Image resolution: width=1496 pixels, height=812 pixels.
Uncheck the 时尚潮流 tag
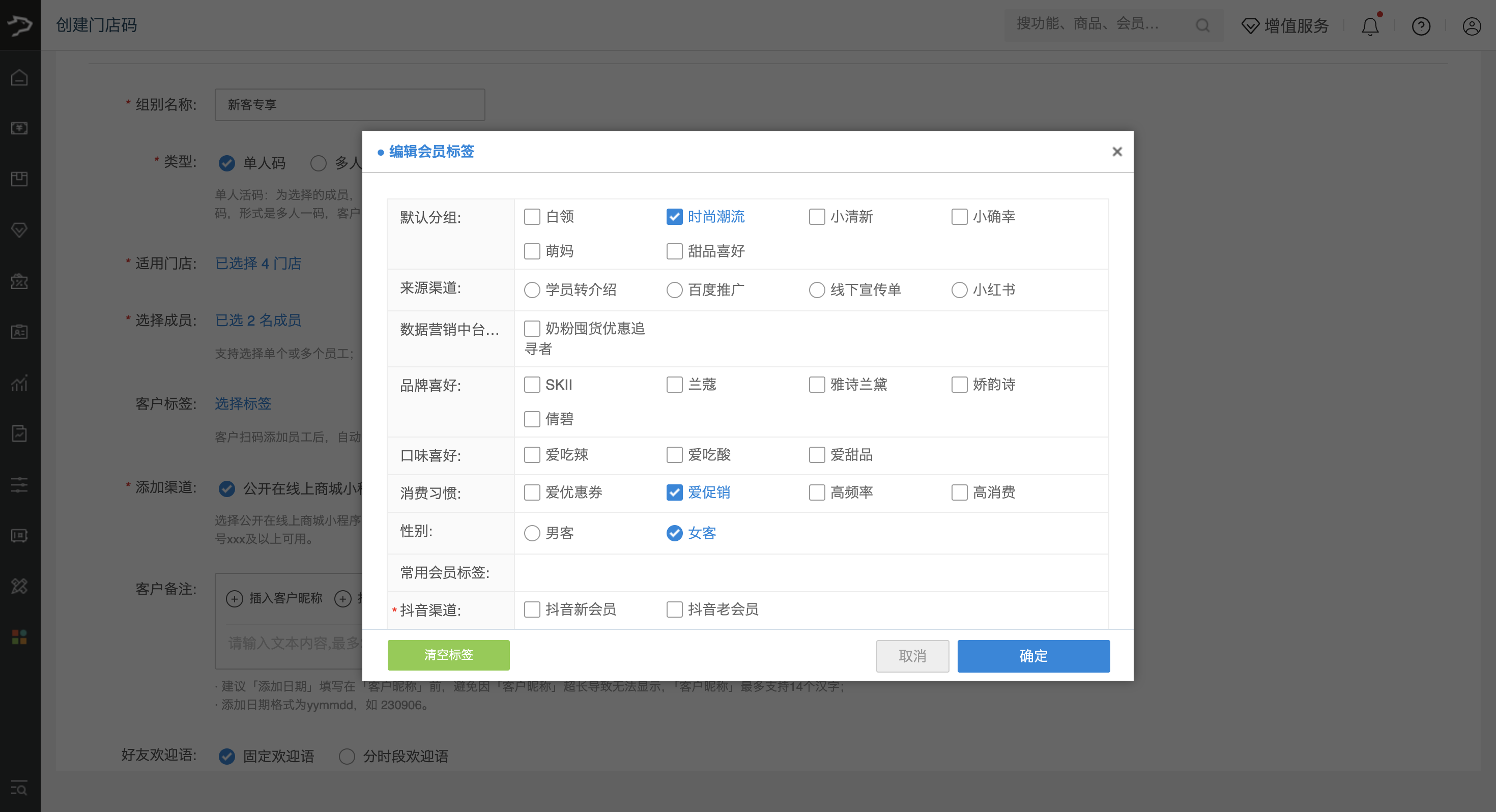click(674, 217)
